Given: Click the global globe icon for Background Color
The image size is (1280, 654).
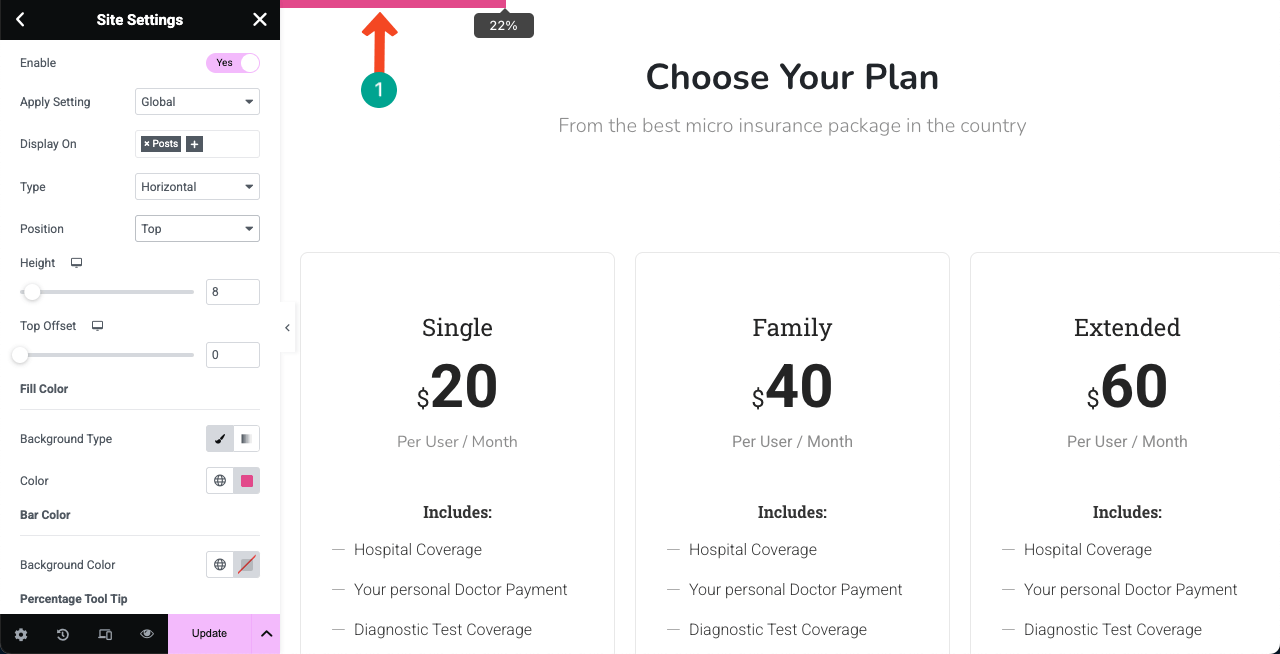Looking at the screenshot, I should point(220,565).
